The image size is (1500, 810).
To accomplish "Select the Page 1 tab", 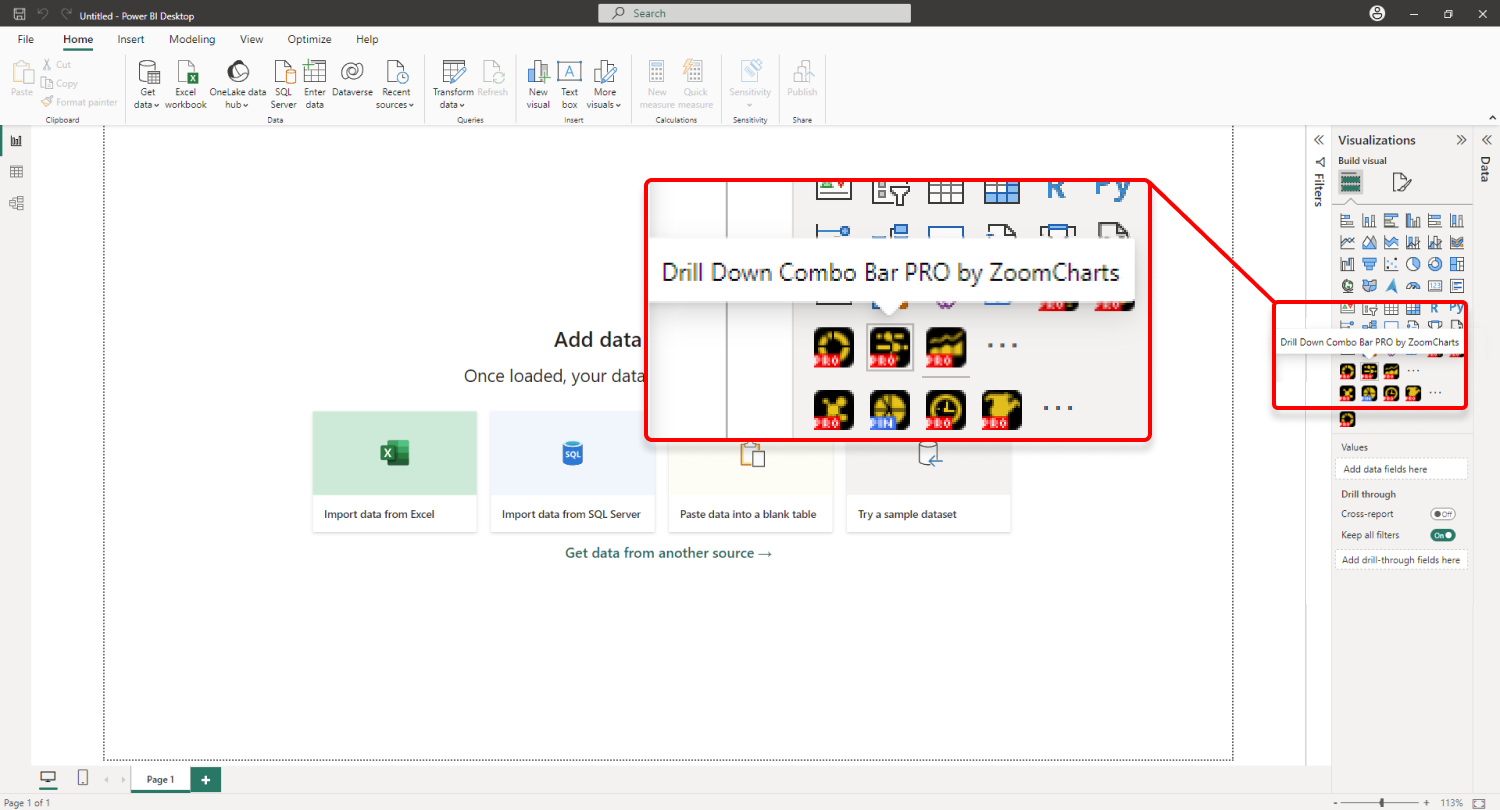I will (x=160, y=779).
